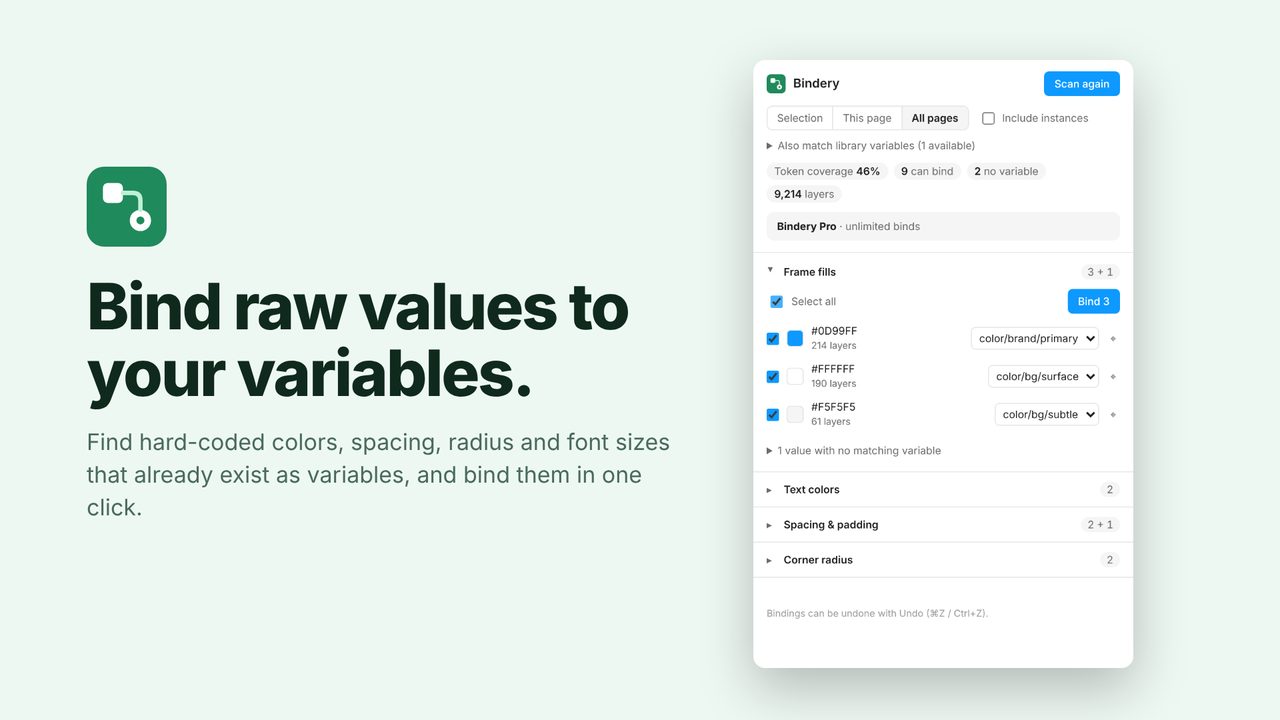
Task: Click the 9 can bind chip
Action: [x=927, y=172]
